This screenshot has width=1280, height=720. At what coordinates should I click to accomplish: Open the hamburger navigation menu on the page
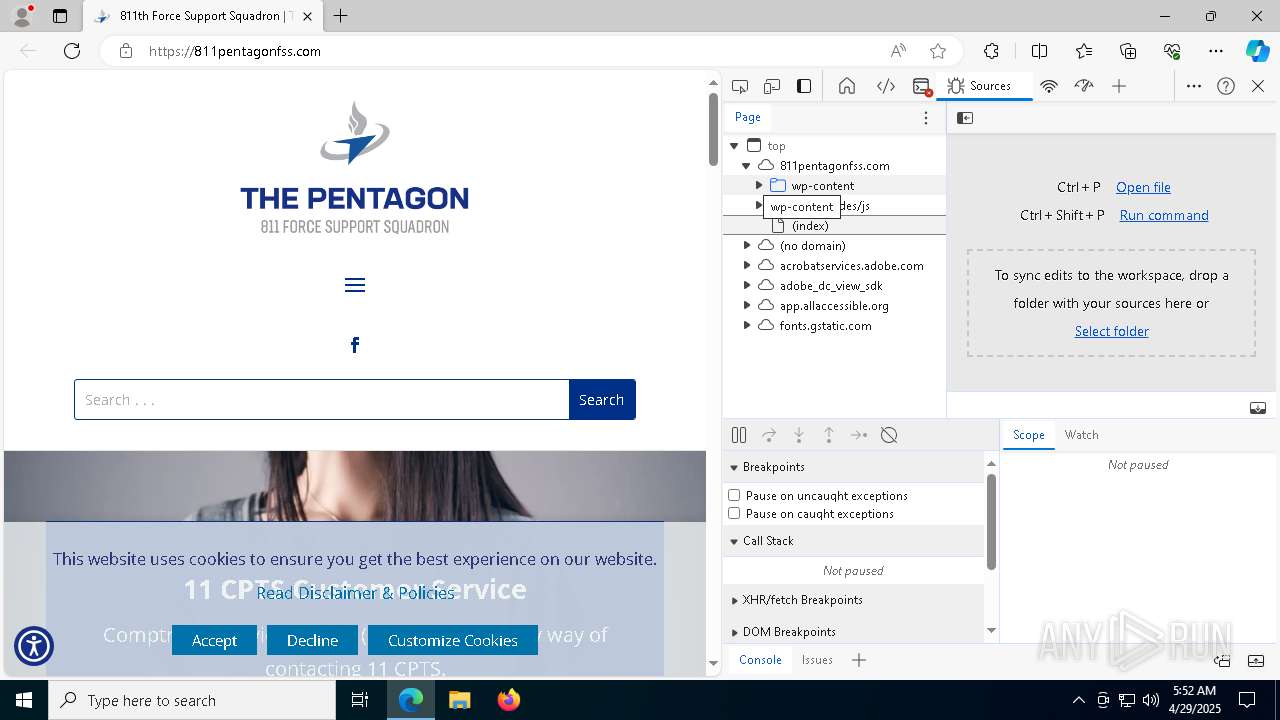(x=355, y=285)
